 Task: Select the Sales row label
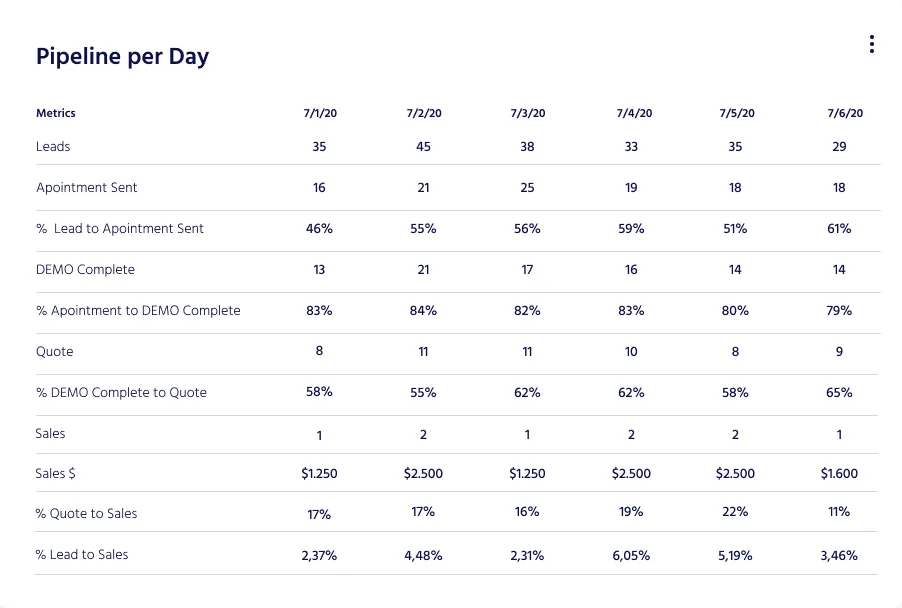pyautogui.click(x=51, y=434)
